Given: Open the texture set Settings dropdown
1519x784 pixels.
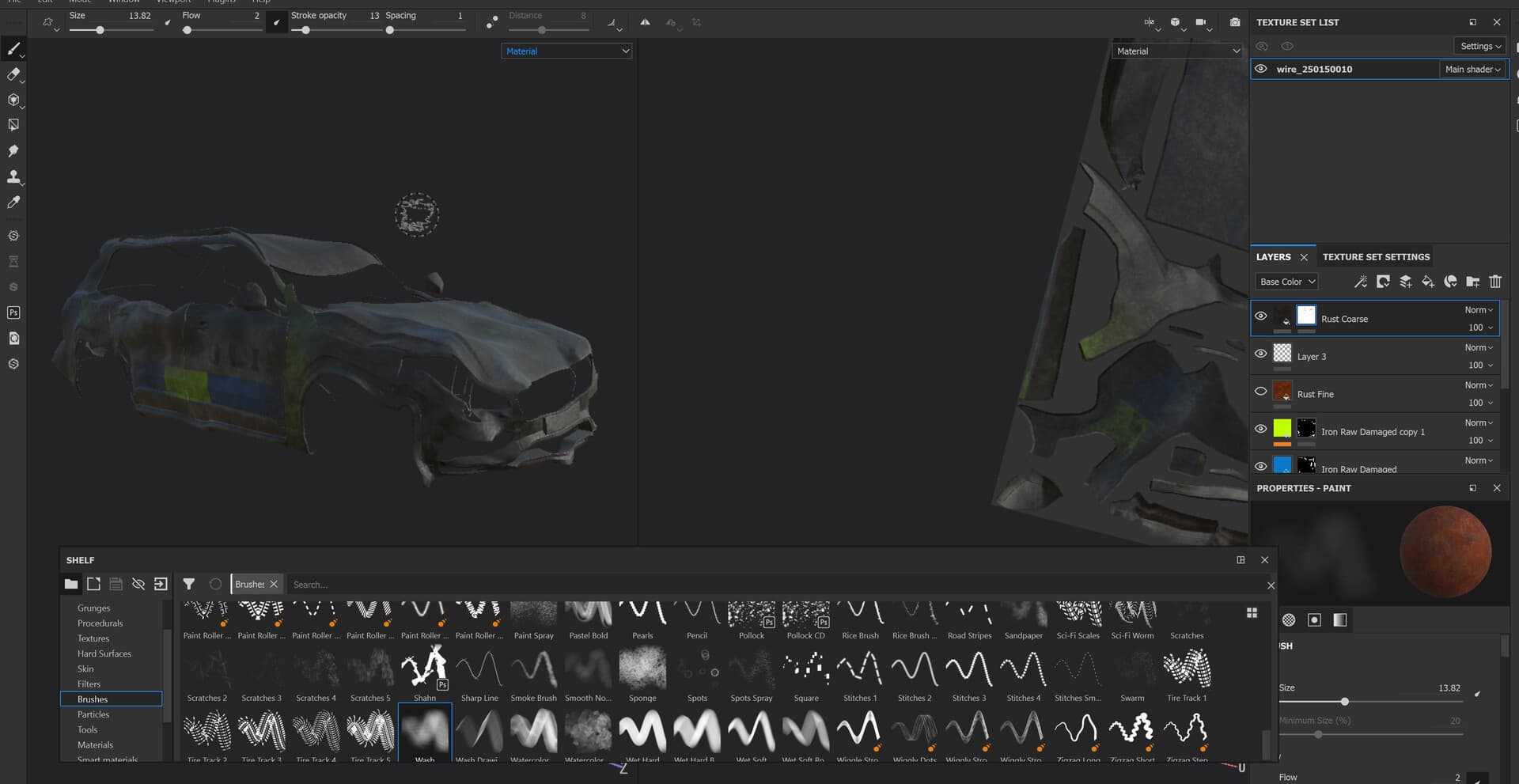Looking at the screenshot, I should pyautogui.click(x=1480, y=46).
